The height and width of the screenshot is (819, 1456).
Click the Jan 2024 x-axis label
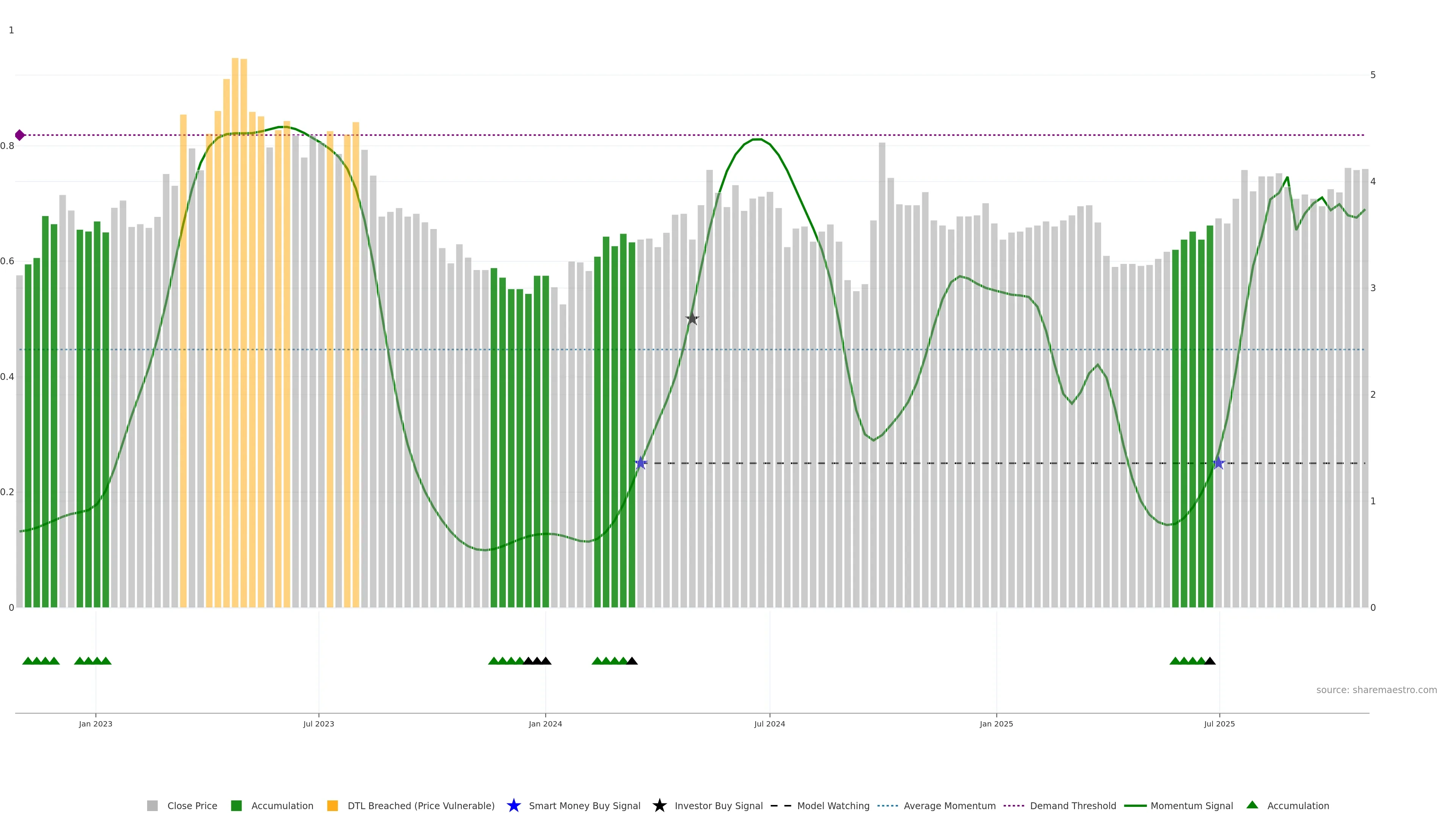click(x=545, y=723)
